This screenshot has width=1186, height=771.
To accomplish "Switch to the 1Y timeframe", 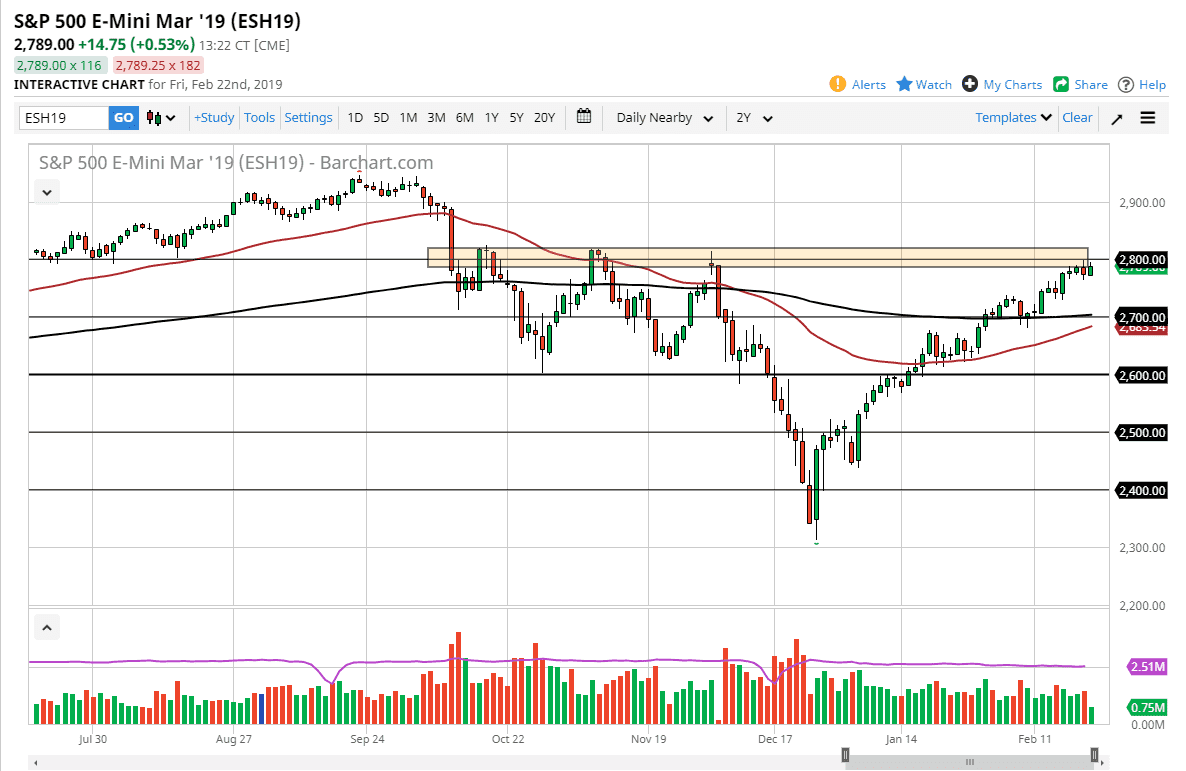I will pyautogui.click(x=491, y=117).
